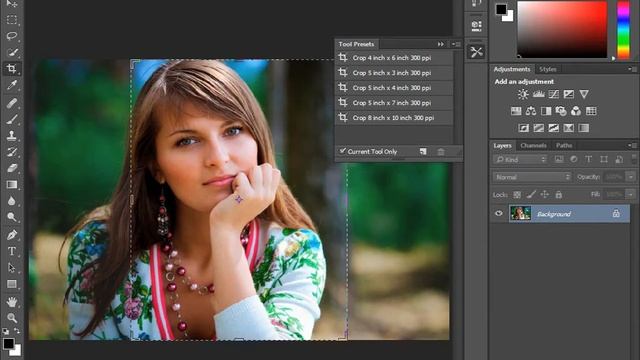
Task: Add a Threshold adjustment
Action: 553,128
